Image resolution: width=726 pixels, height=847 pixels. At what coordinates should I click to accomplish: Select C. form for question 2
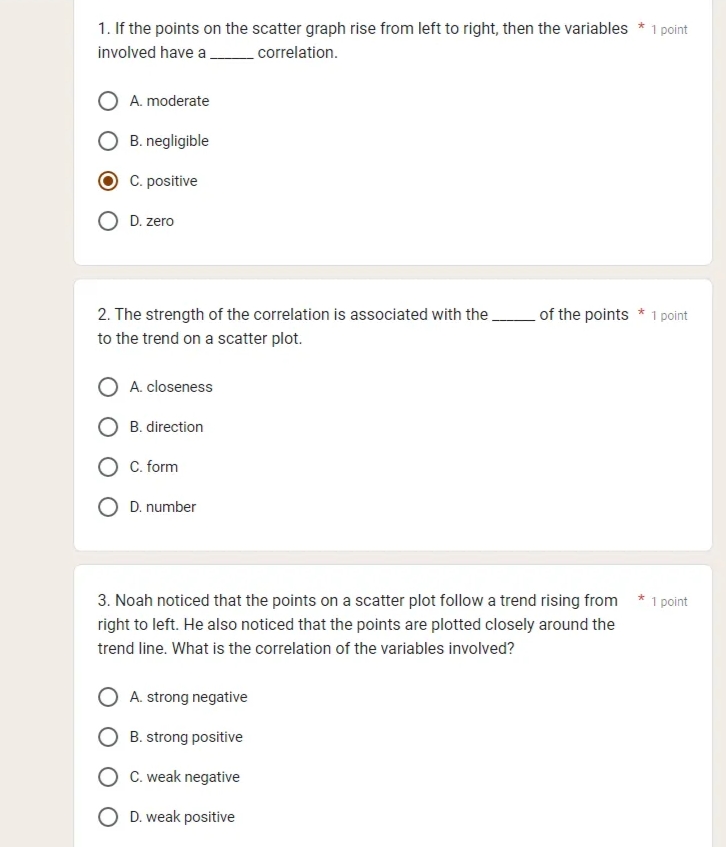coord(108,467)
